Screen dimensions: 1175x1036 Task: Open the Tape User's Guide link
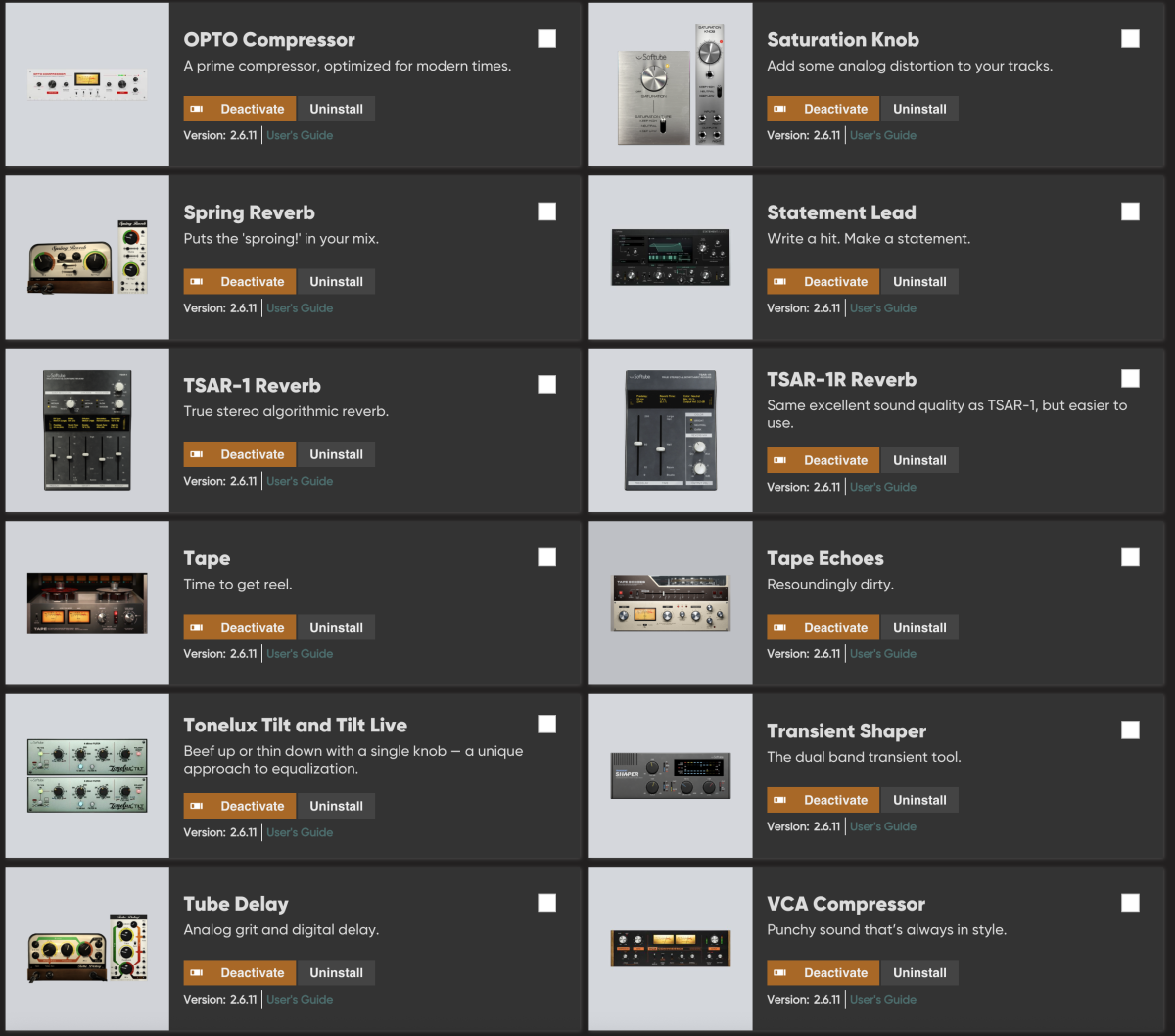pyautogui.click(x=300, y=654)
